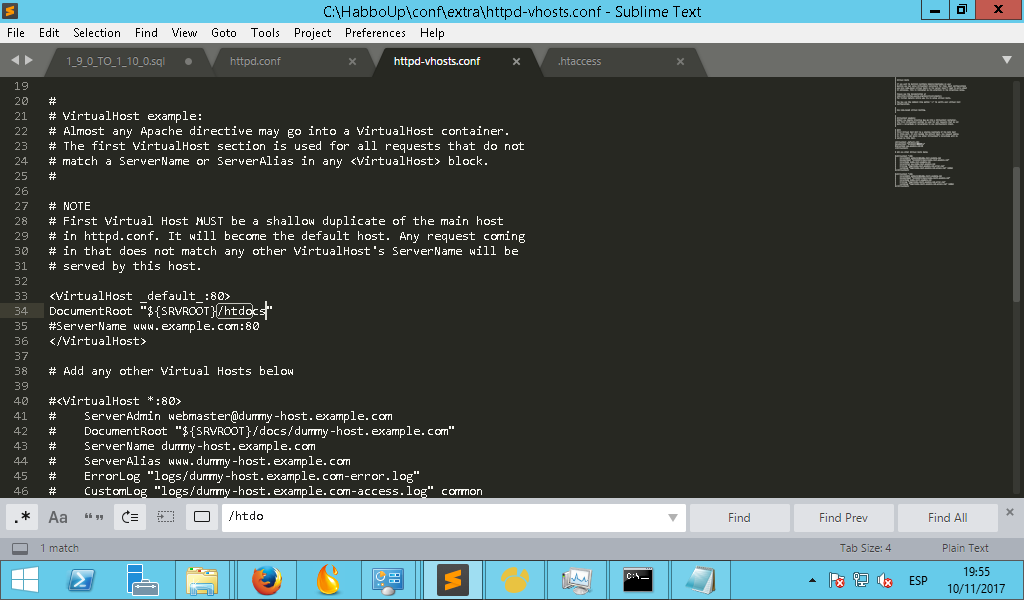Launch Sublime Text from the taskbar
This screenshot has width=1024, height=600.
point(452,580)
